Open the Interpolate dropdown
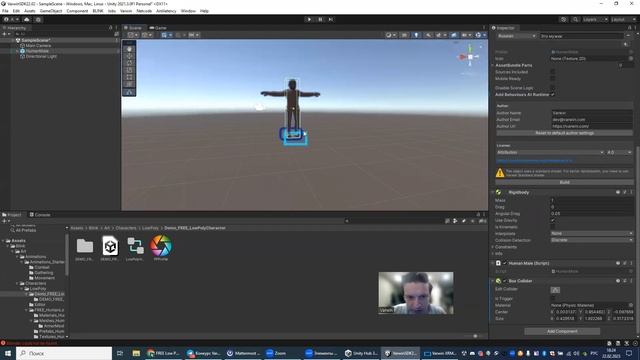Viewport: 640px width, 360px height. click(x=591, y=233)
